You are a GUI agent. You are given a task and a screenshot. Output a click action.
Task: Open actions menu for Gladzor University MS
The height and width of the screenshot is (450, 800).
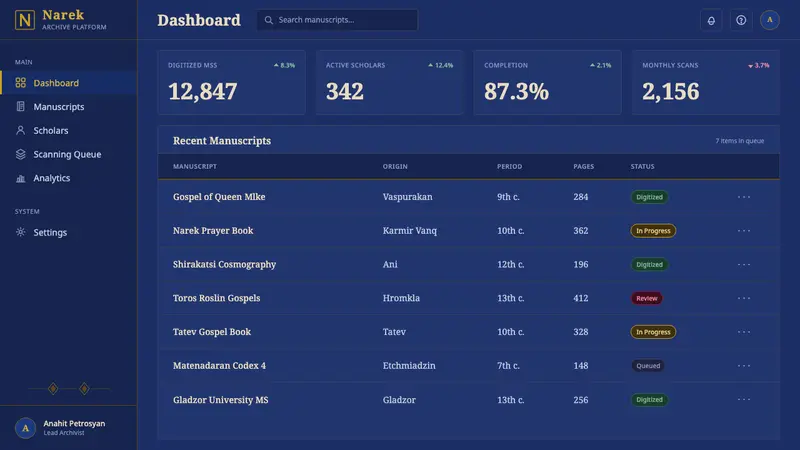pos(744,399)
